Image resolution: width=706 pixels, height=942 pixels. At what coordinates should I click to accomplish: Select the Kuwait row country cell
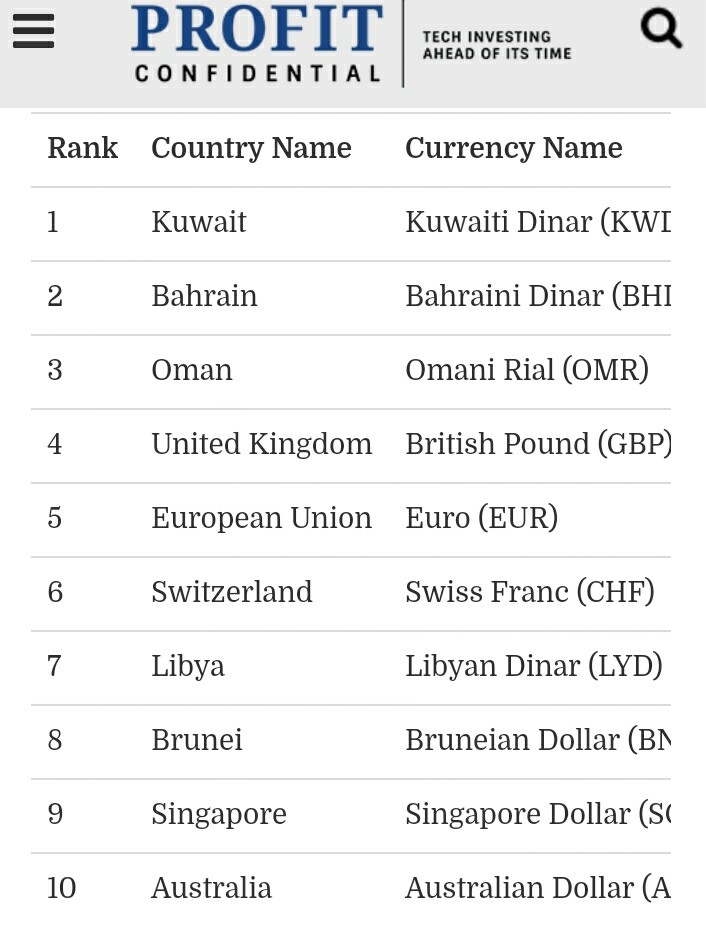click(x=199, y=222)
